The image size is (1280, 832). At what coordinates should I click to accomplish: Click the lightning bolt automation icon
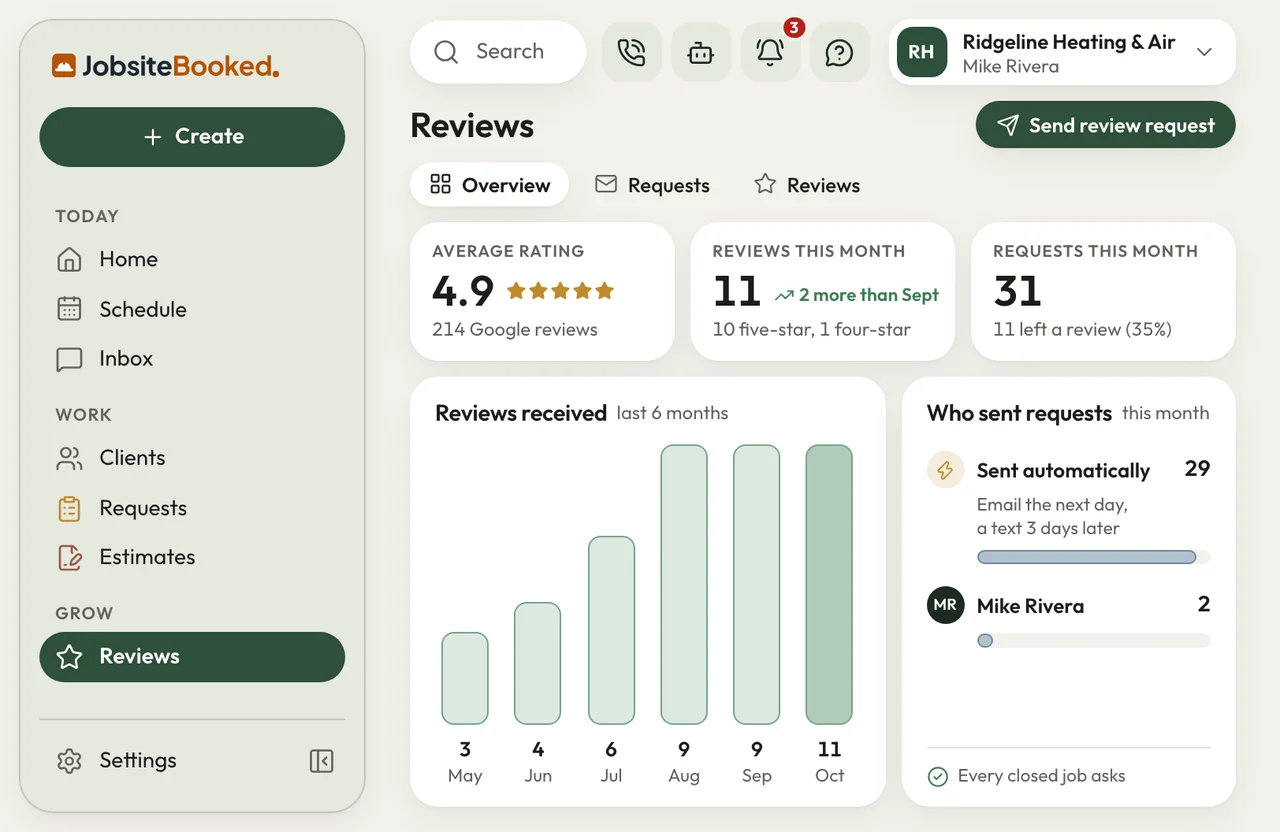(x=945, y=470)
